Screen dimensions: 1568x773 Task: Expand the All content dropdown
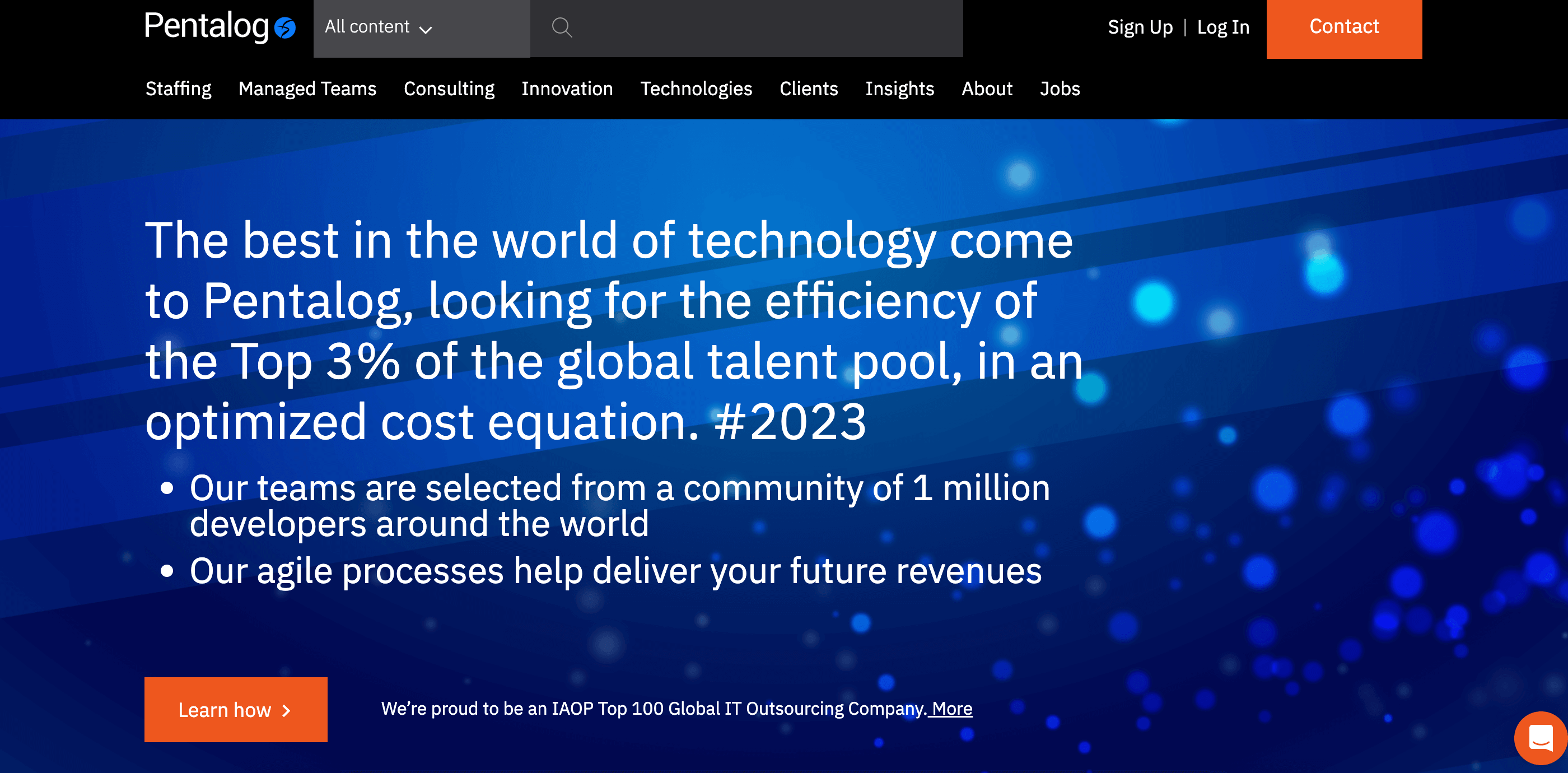[421, 29]
